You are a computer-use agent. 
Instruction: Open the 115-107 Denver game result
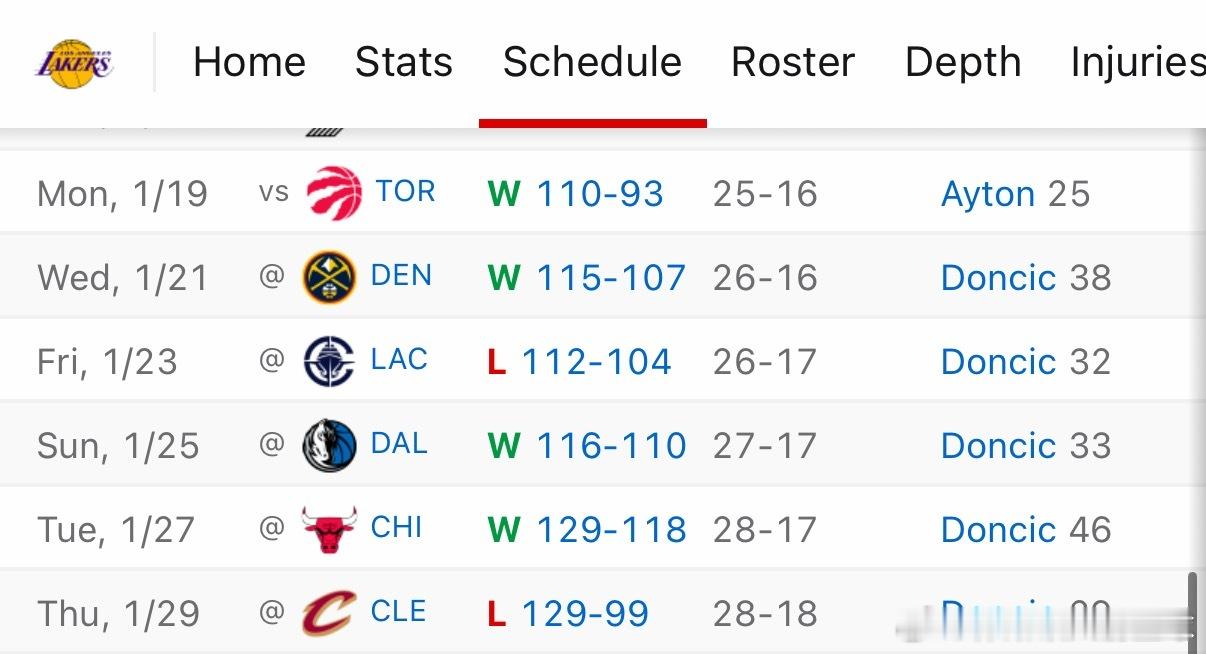click(x=611, y=278)
